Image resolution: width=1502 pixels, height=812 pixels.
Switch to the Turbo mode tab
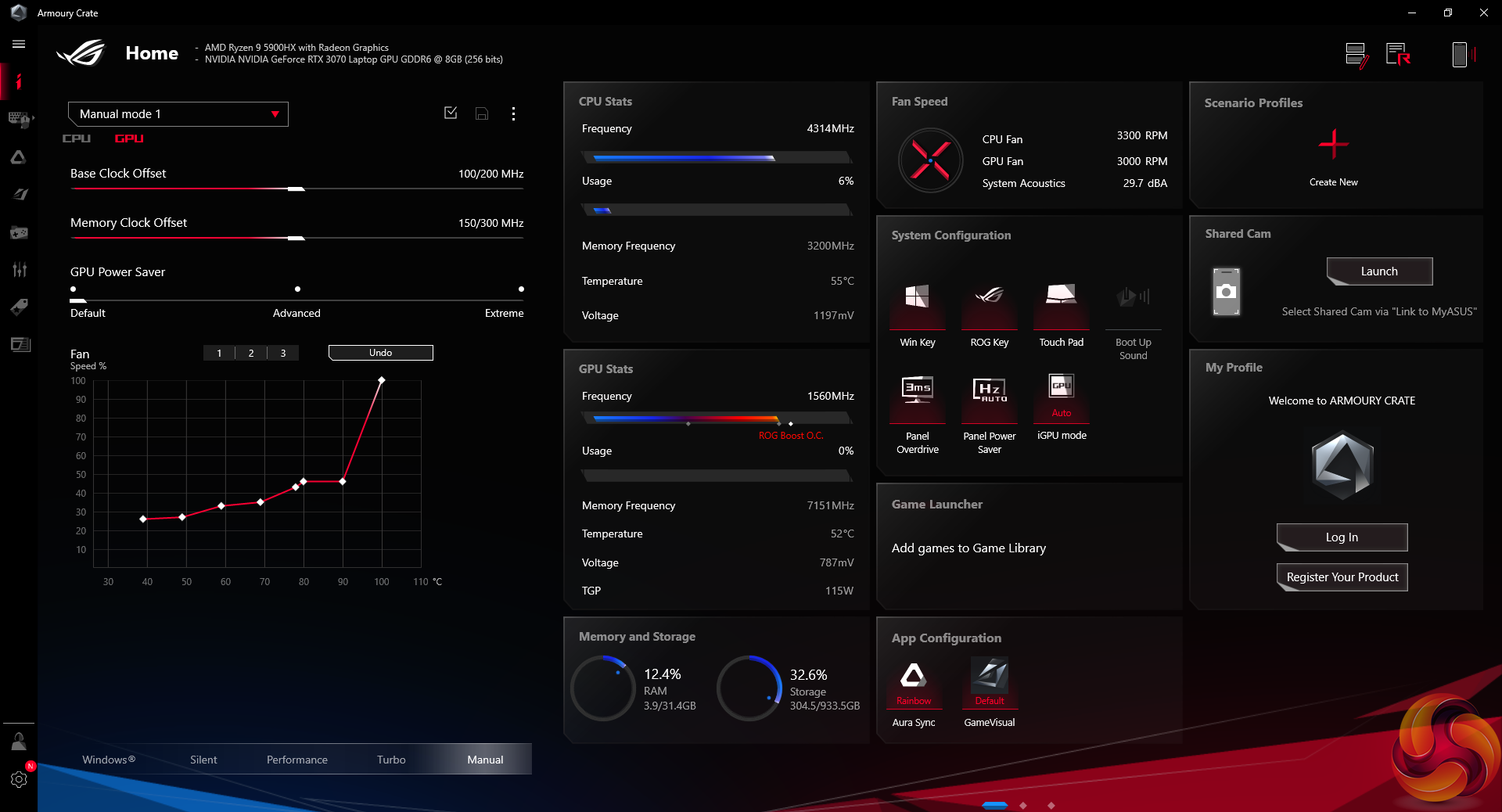(x=391, y=760)
